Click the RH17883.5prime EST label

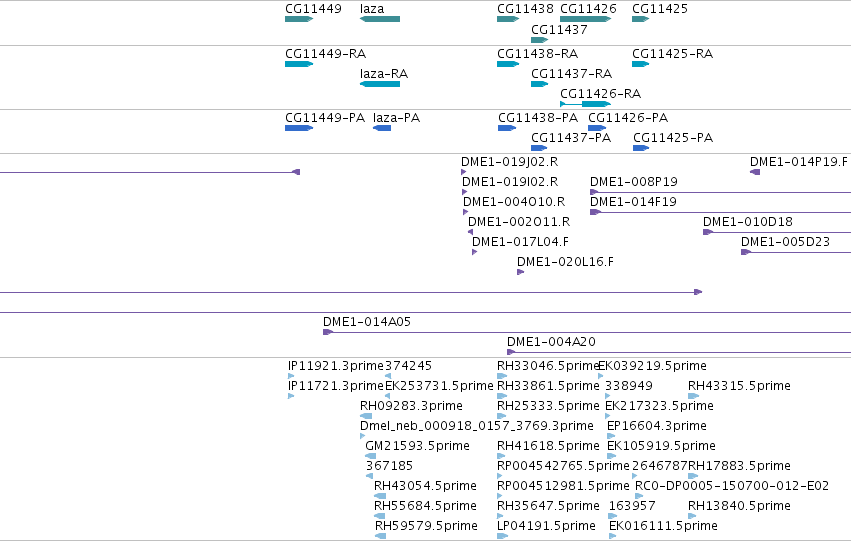(x=739, y=466)
